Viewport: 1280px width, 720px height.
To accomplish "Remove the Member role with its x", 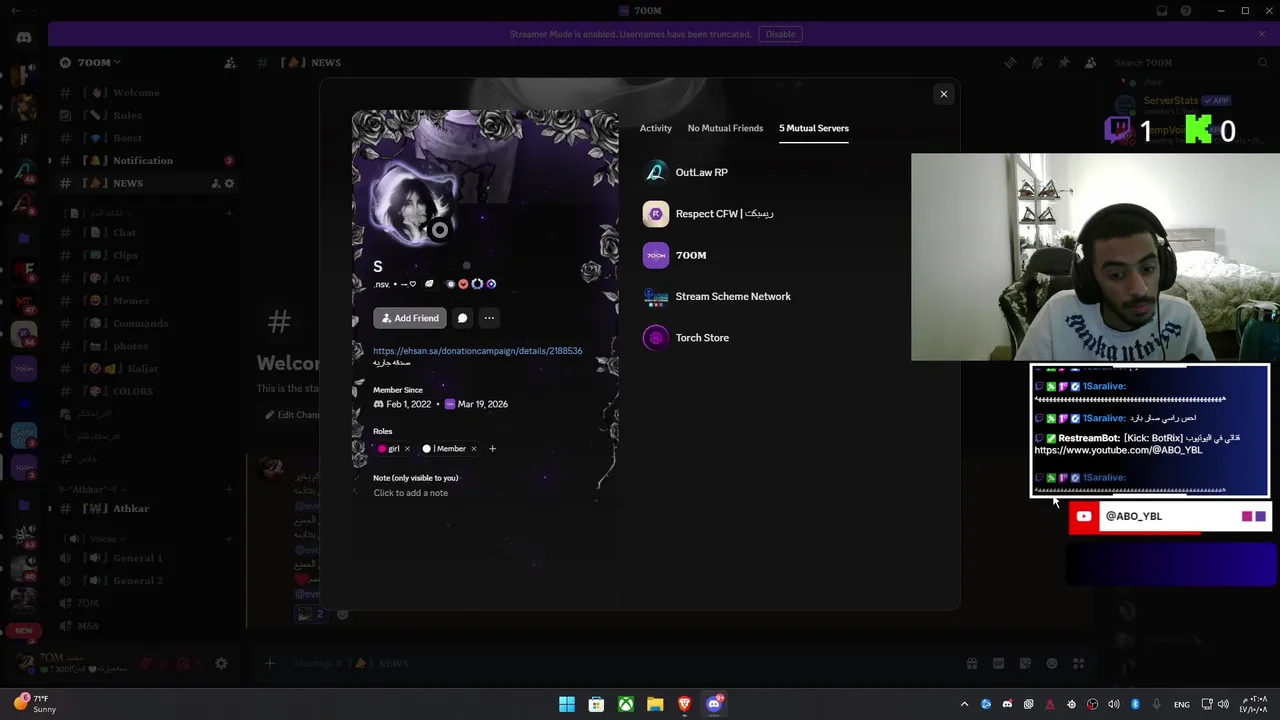I will coord(474,449).
